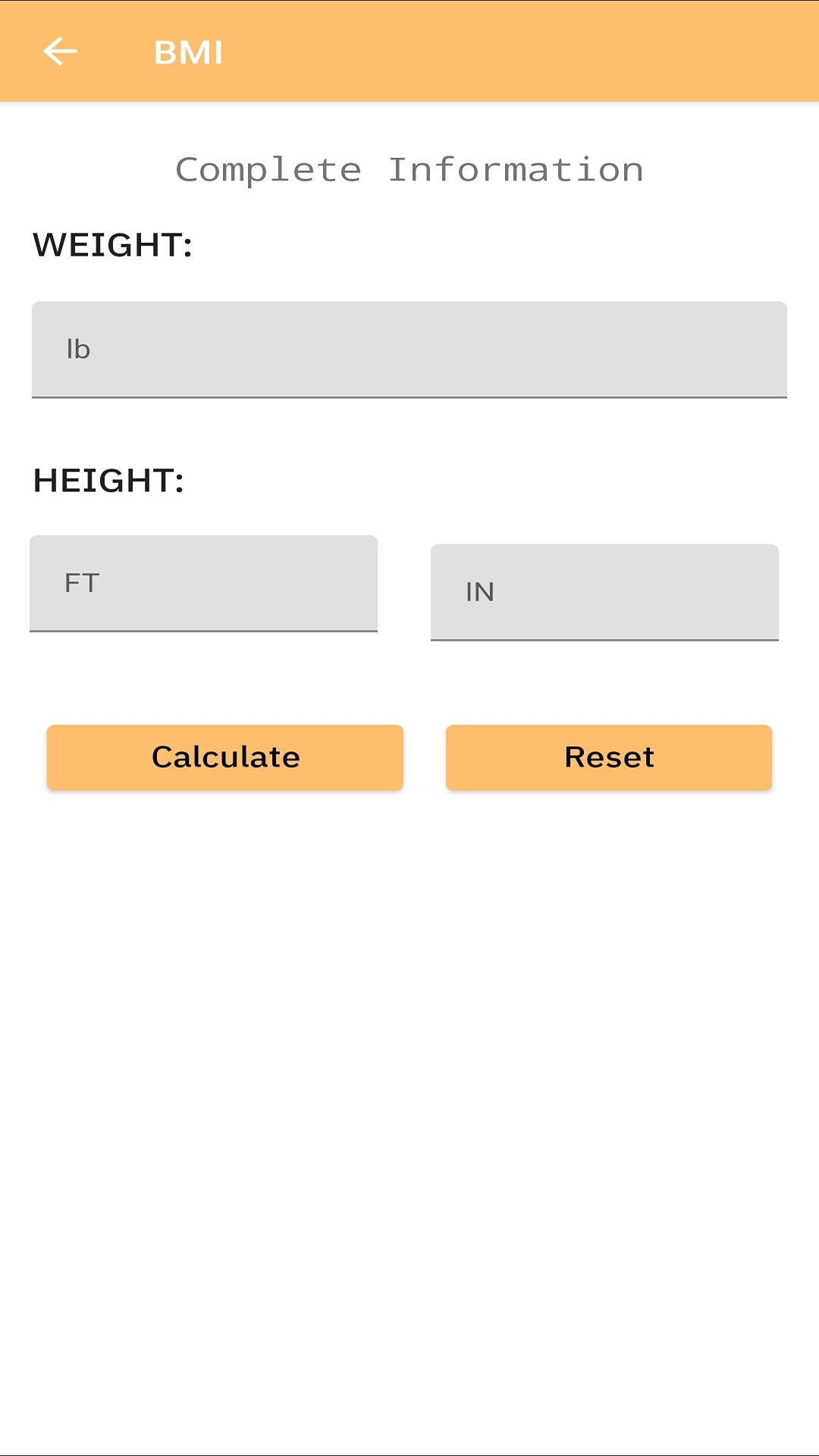Navigate back from the BMI screen

61,52
